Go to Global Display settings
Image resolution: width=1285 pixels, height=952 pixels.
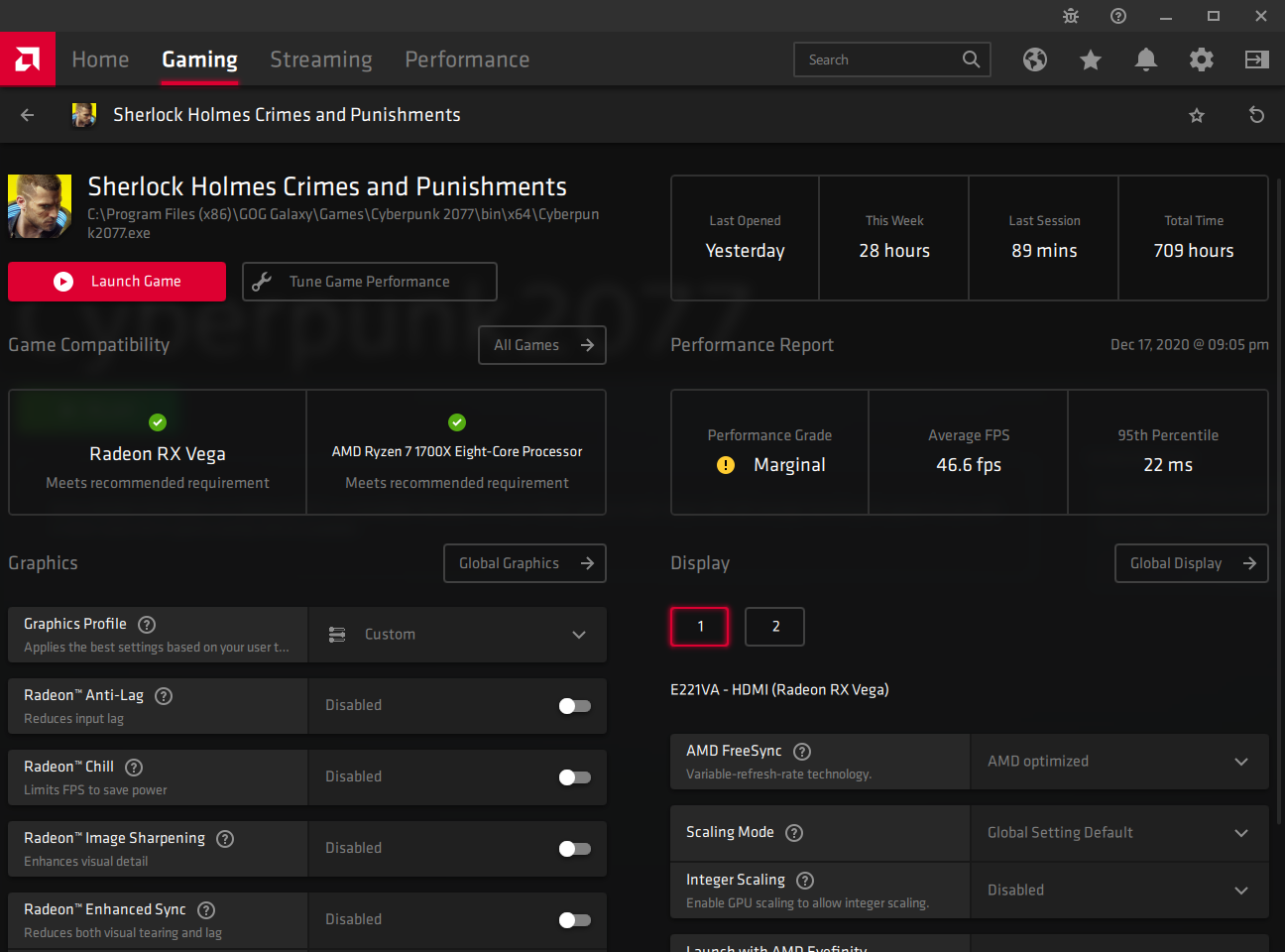1192,563
